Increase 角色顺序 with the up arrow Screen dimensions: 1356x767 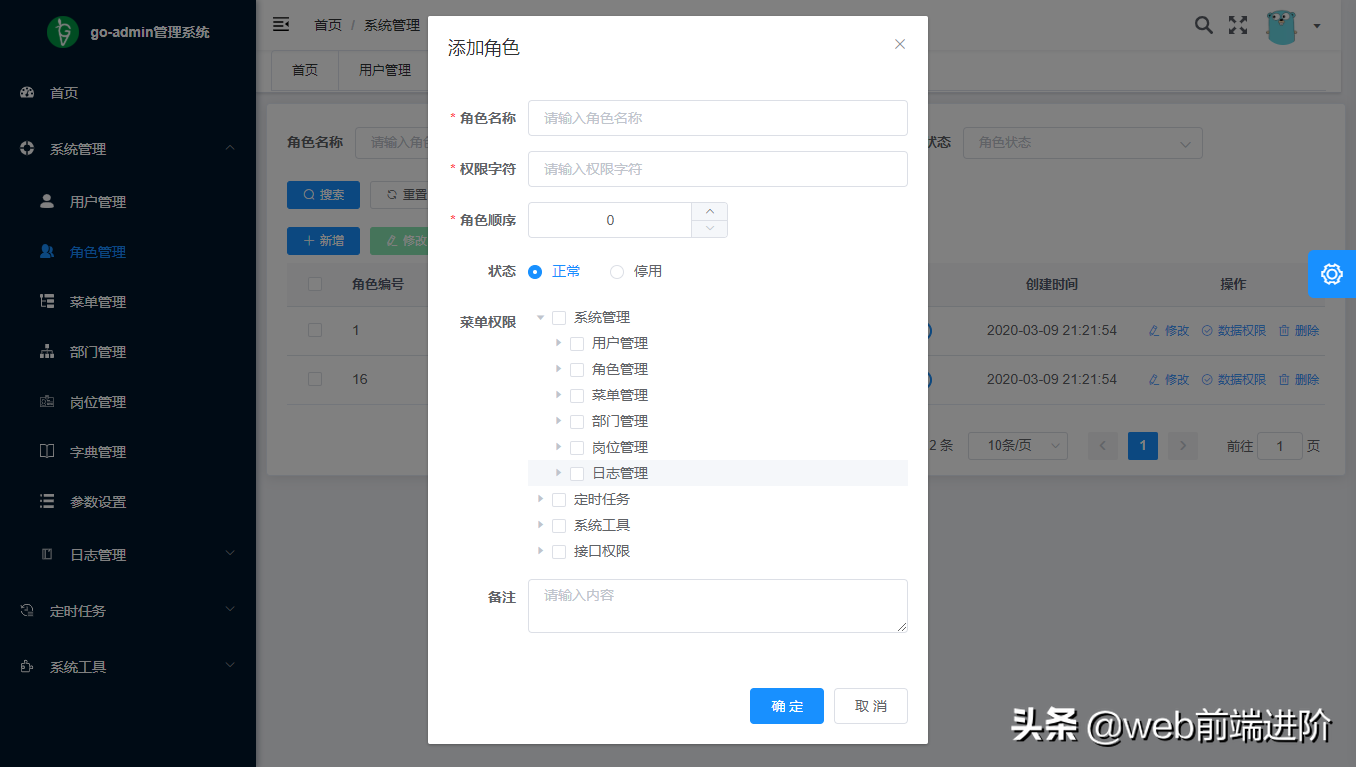coord(709,211)
